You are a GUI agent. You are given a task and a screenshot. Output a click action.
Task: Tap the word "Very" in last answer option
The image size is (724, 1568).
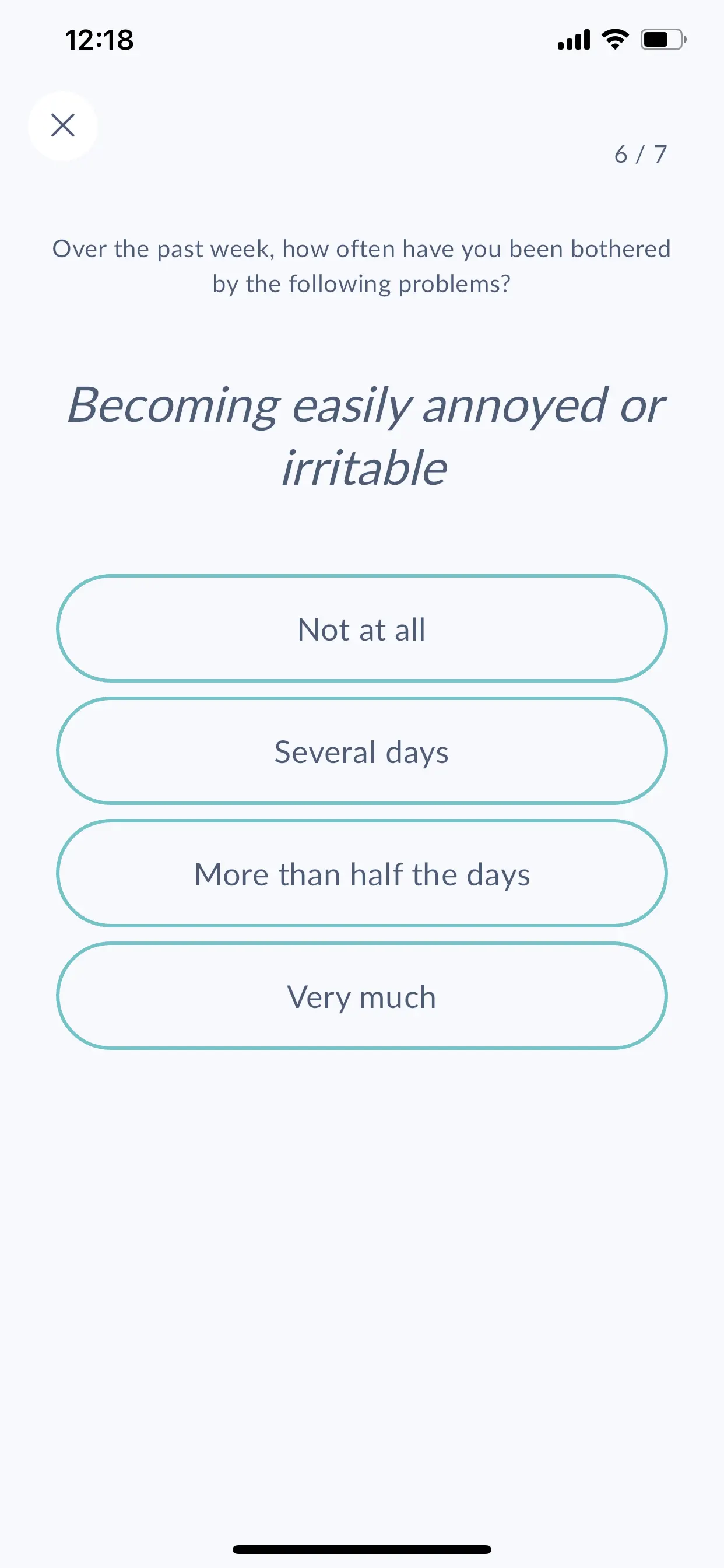319,998
